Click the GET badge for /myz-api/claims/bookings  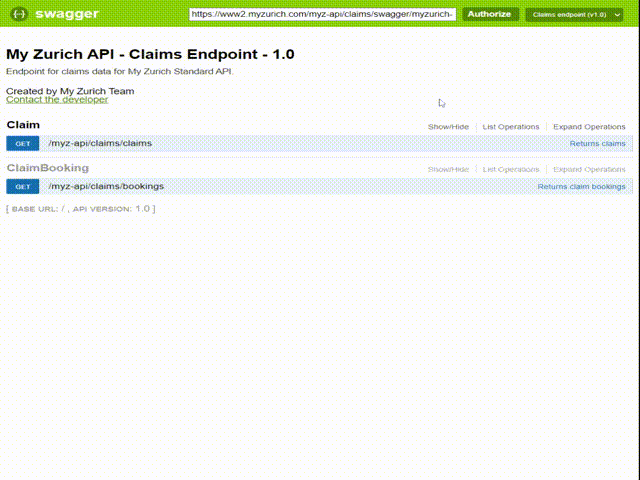pyautogui.click(x=23, y=187)
